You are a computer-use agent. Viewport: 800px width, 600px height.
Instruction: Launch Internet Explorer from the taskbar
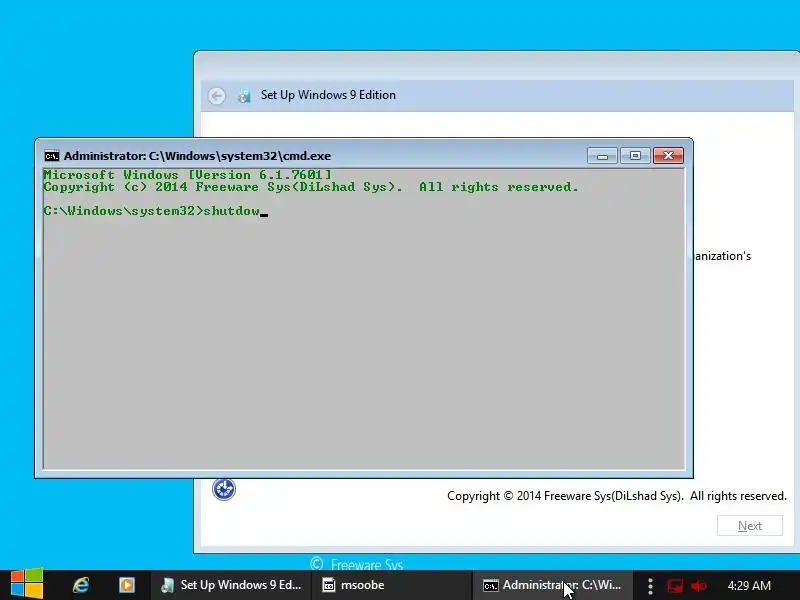tap(81, 585)
